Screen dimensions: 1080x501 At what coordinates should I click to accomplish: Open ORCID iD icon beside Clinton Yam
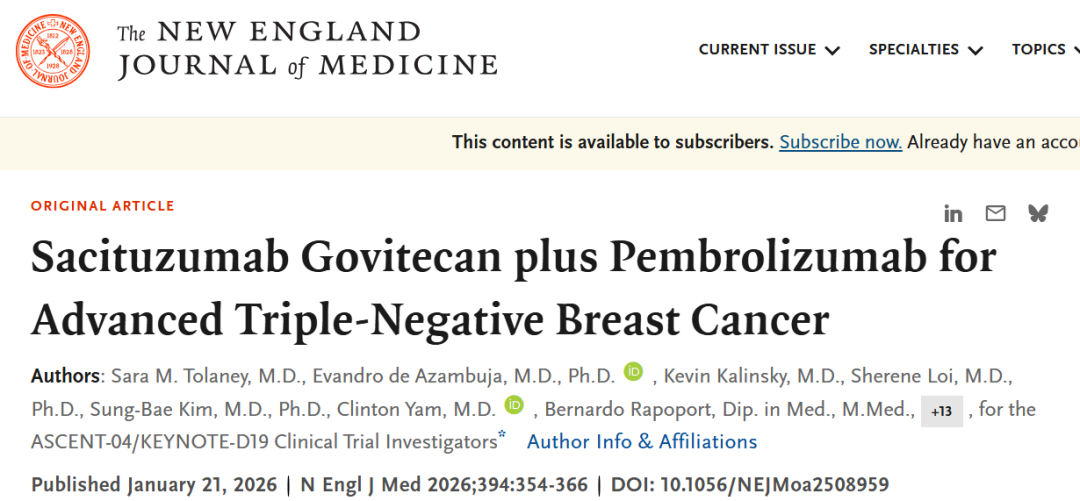click(x=514, y=405)
